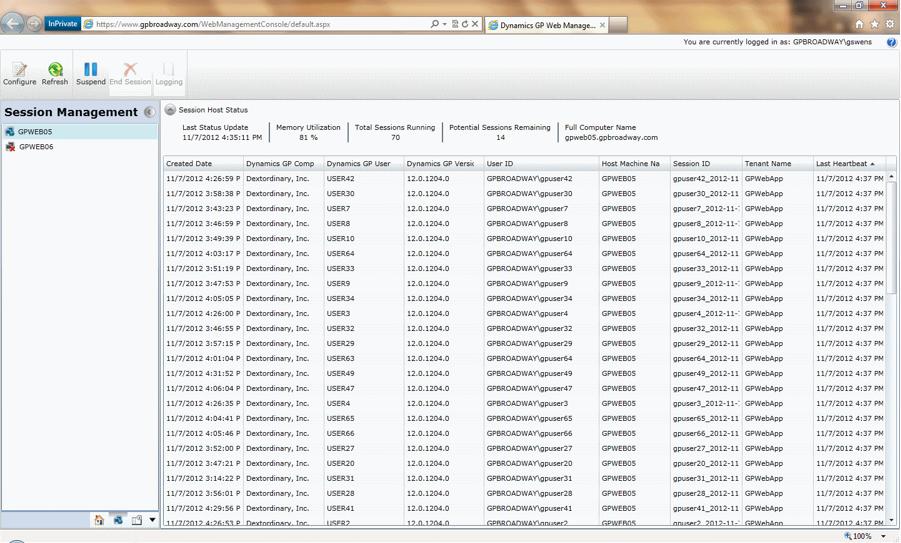Reload the page from address bar
Viewport: 901px width, 543px height.
[x=465, y=24]
